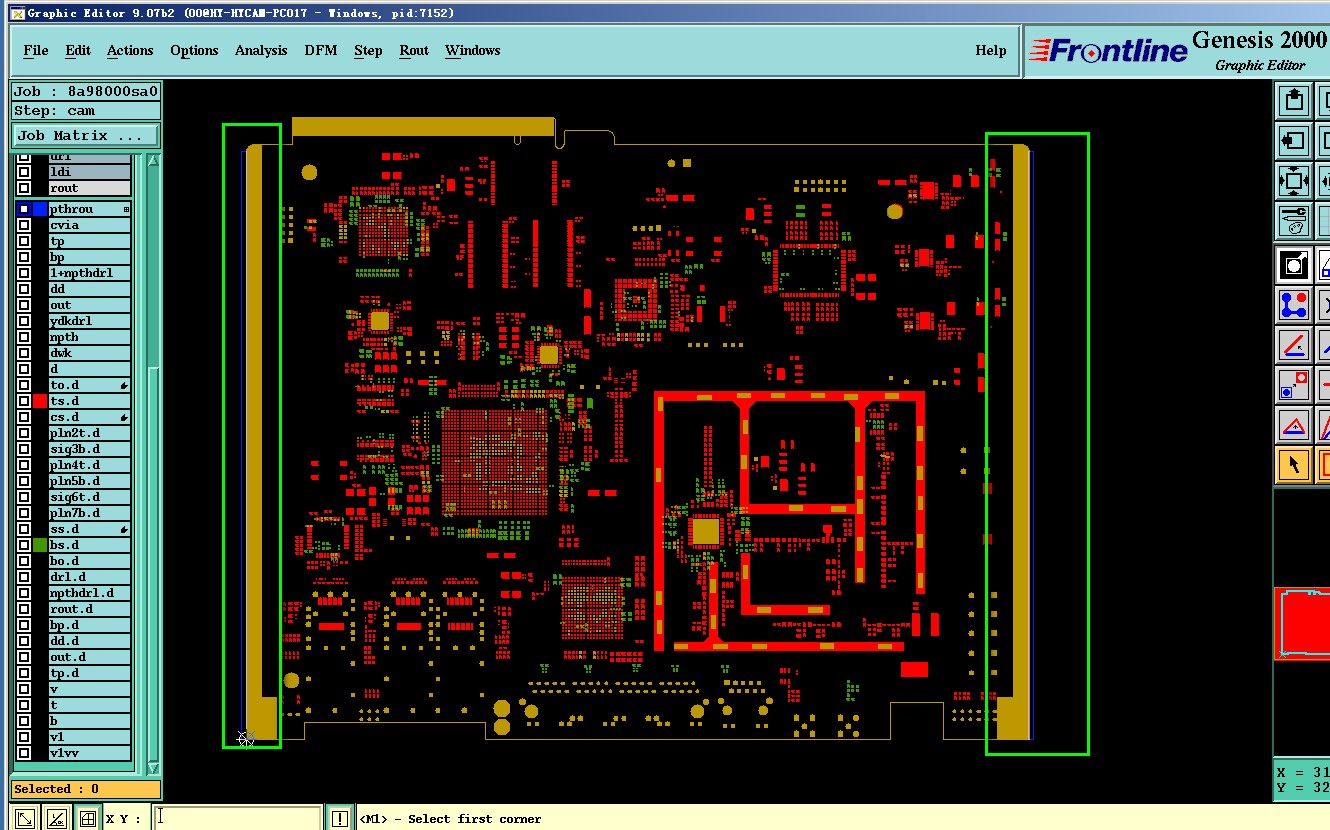Click layer list scroll-up arrow
The width and height of the screenshot is (1330, 830).
tap(153, 160)
